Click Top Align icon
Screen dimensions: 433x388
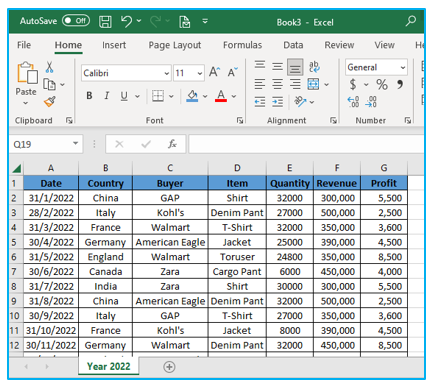click(x=260, y=65)
